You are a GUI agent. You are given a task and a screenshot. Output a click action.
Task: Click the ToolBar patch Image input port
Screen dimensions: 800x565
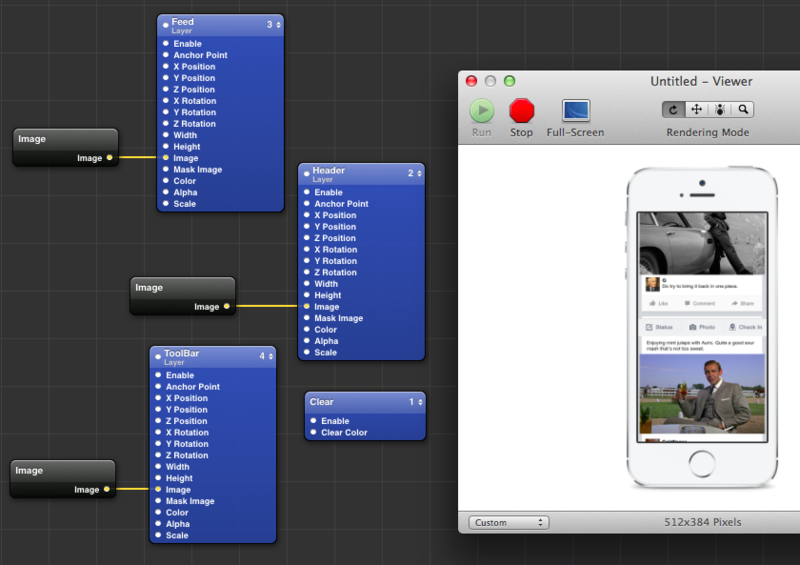tap(158, 489)
